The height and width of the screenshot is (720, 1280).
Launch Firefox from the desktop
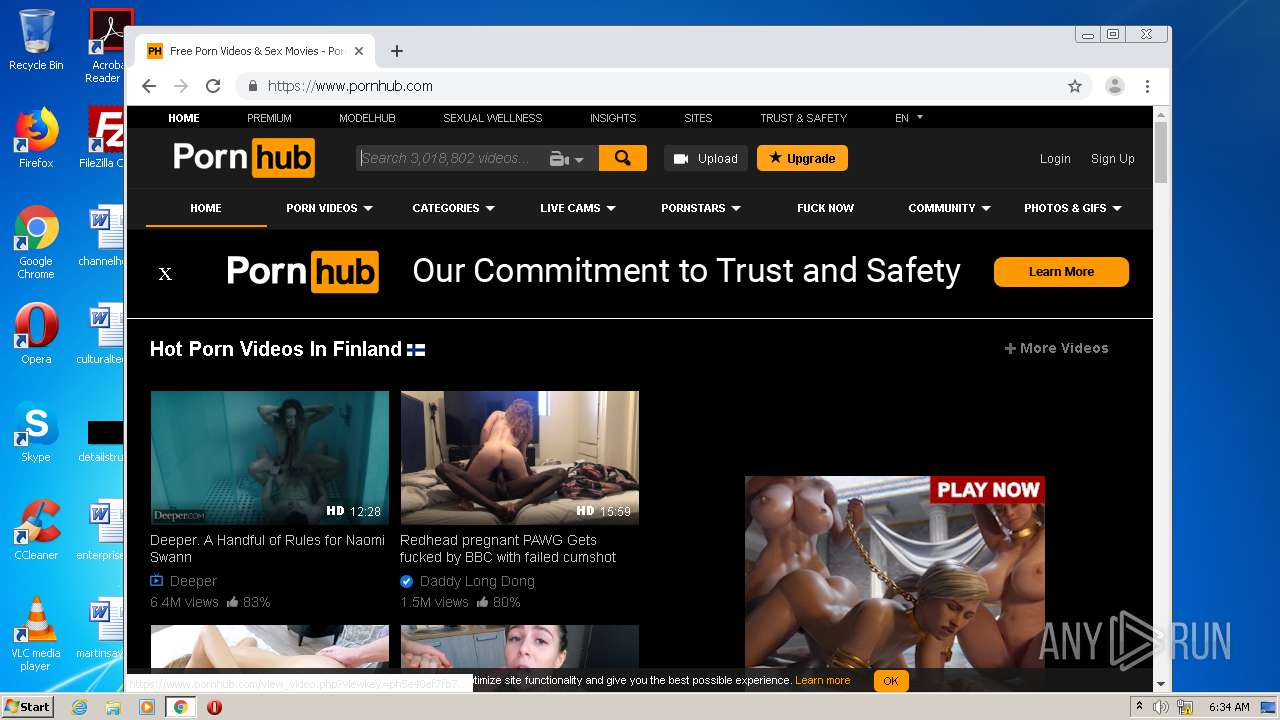coord(36,138)
